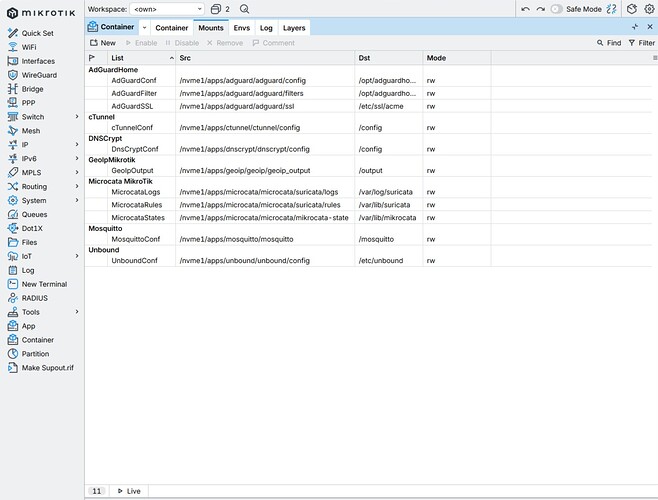Select the cTunnelConf mount row

pos(368,128)
